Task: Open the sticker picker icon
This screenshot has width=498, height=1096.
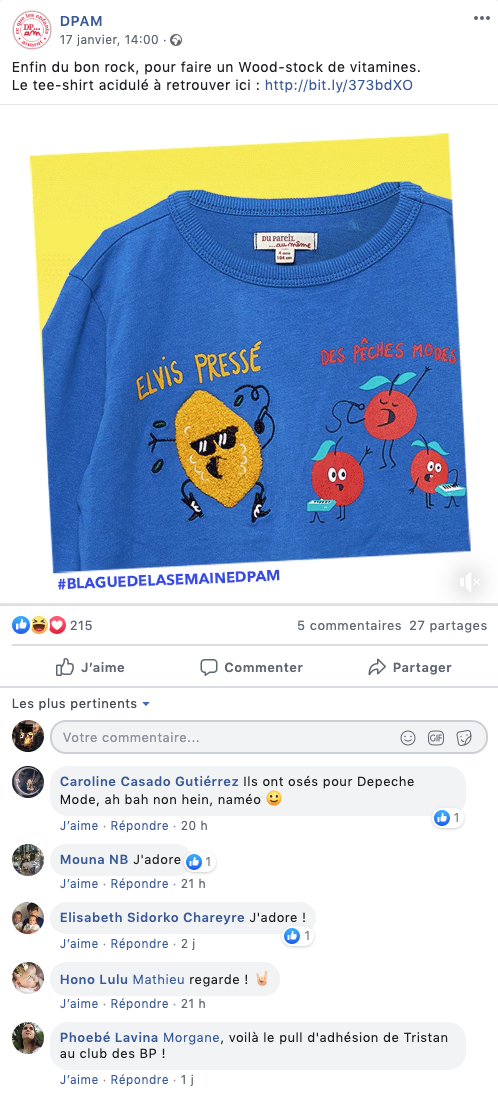Action: click(464, 737)
